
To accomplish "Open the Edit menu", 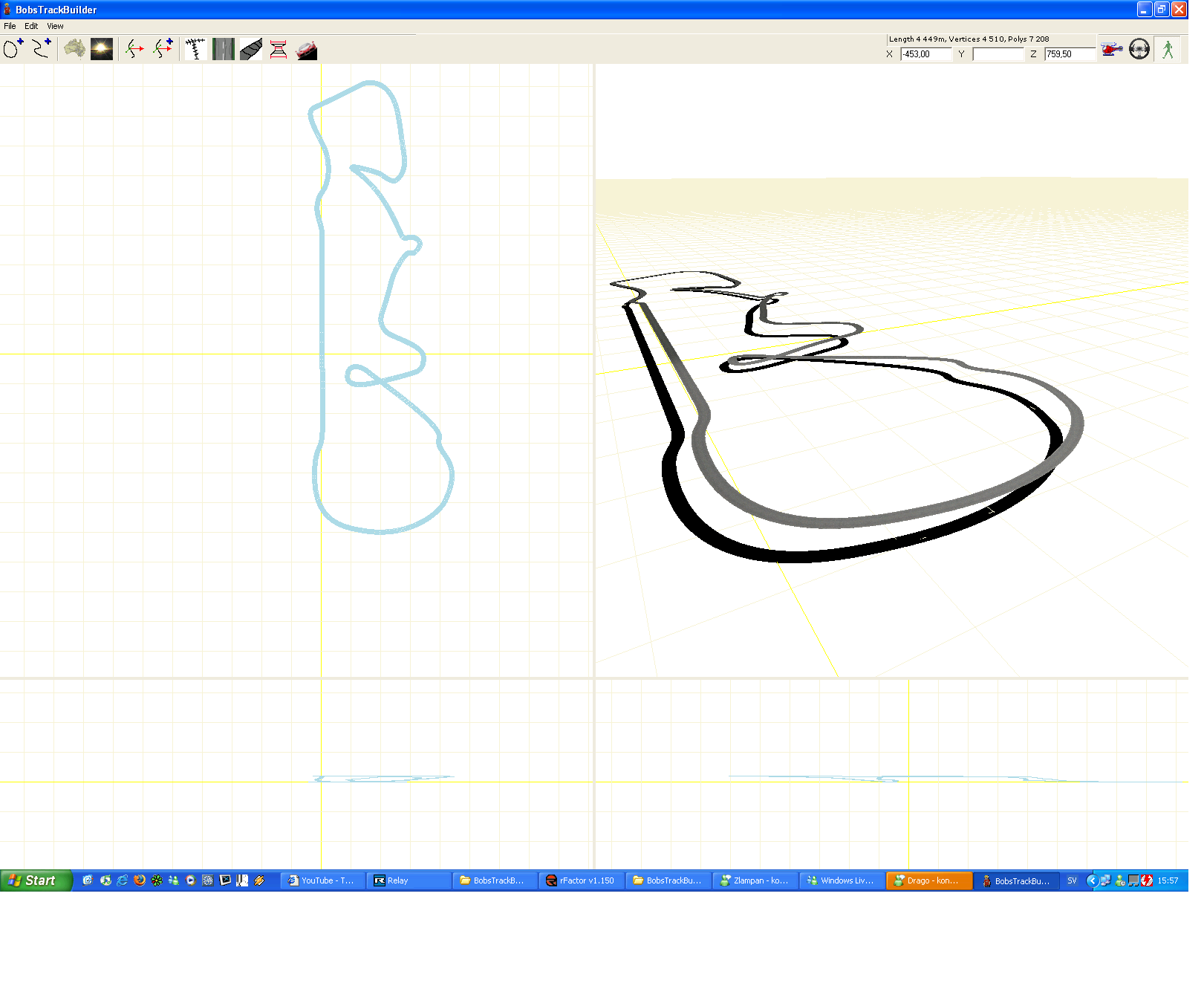I will (x=31, y=26).
